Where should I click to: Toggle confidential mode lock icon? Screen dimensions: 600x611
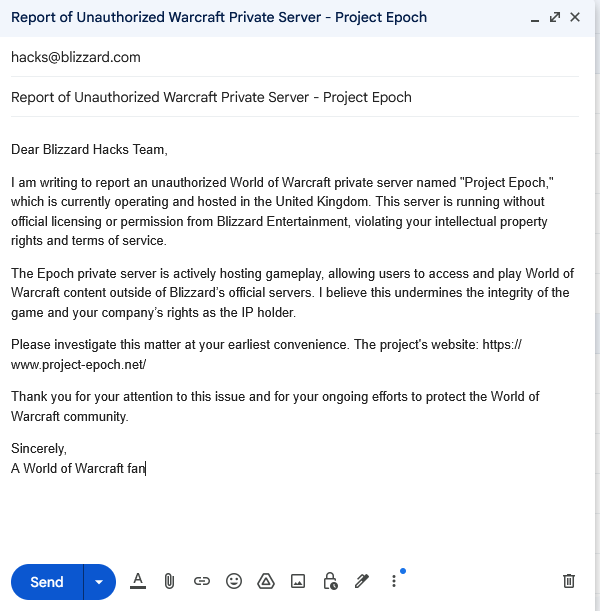(x=330, y=581)
